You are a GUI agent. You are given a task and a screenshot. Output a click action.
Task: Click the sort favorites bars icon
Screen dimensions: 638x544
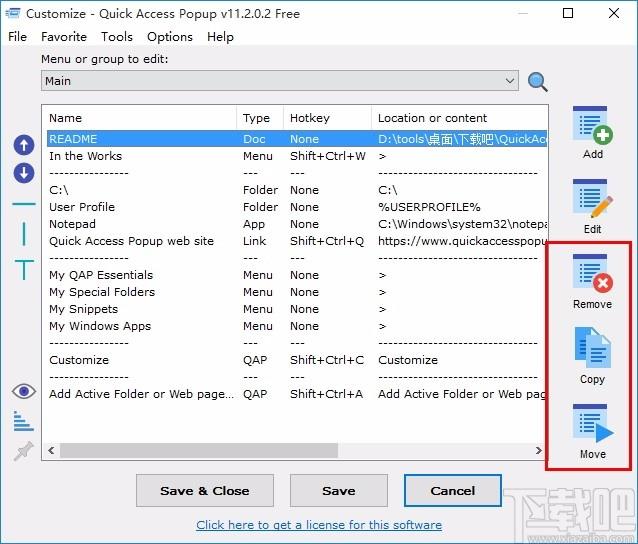(x=24, y=421)
